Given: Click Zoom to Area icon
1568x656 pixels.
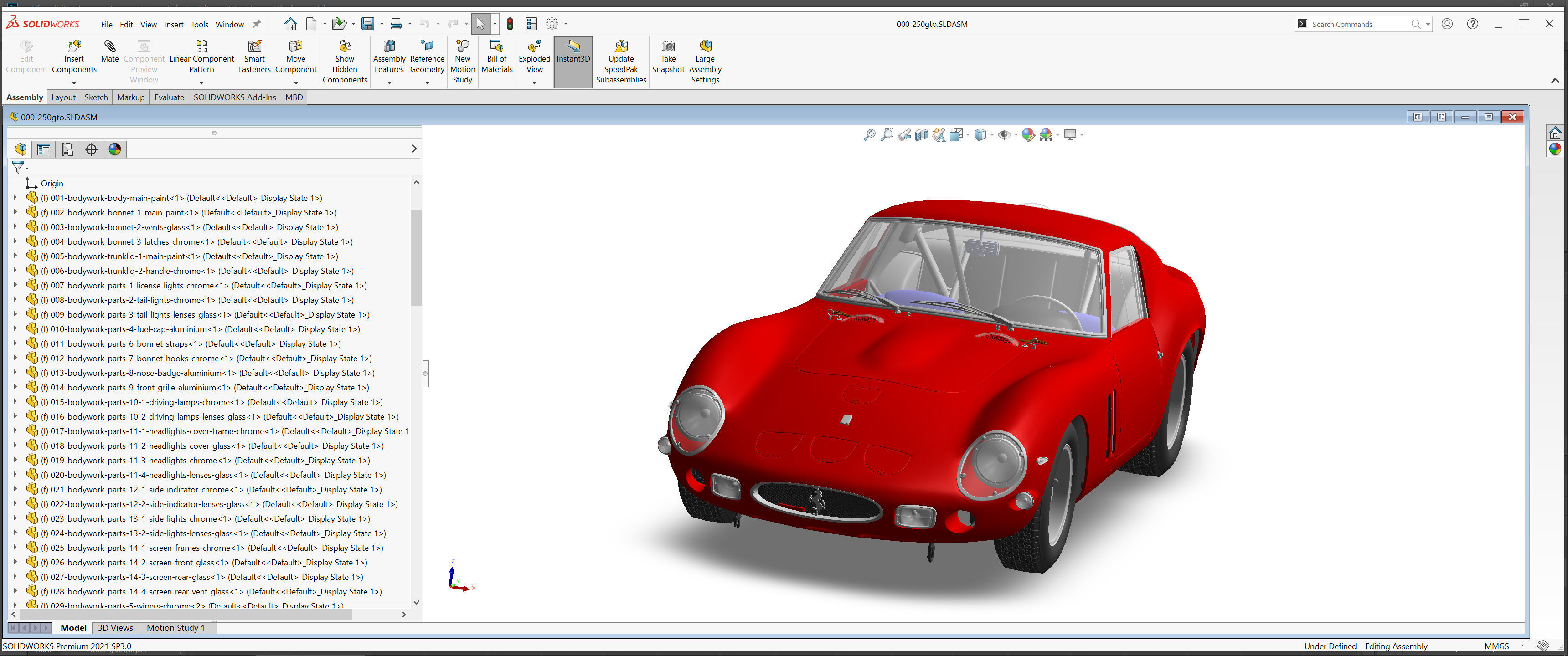Looking at the screenshot, I should click(887, 135).
